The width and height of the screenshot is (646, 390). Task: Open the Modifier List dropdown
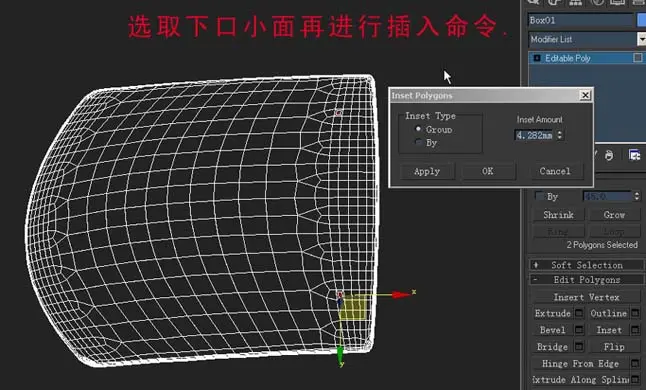(641, 39)
